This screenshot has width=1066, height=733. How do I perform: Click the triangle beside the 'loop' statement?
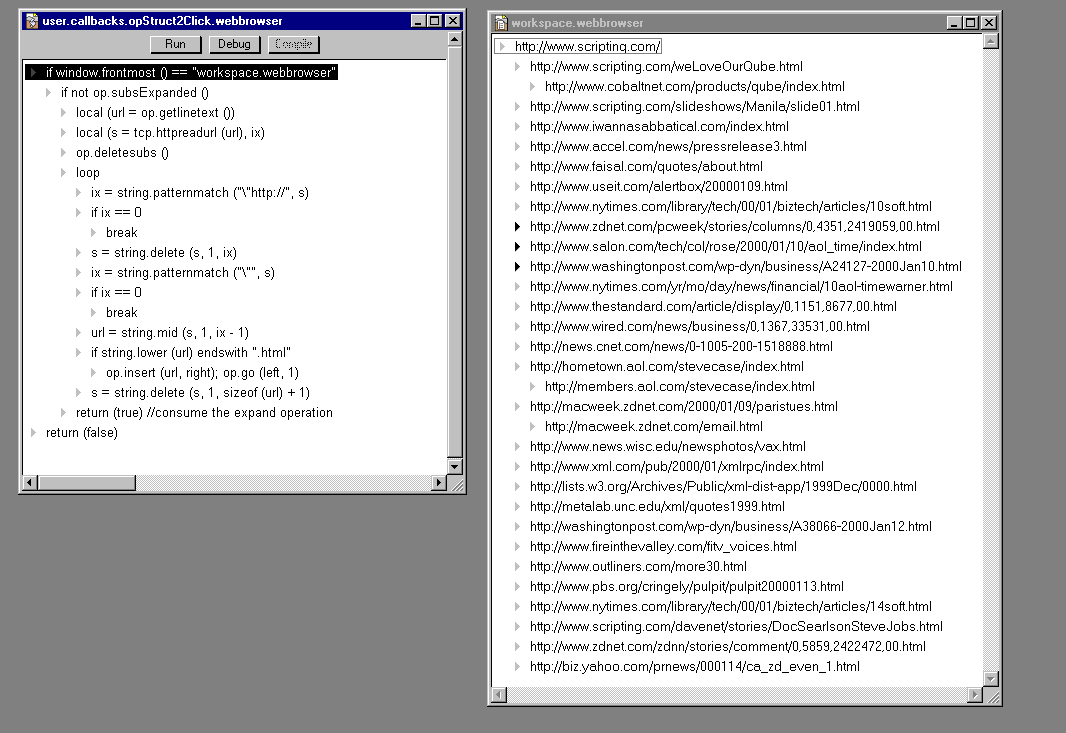(x=64, y=173)
